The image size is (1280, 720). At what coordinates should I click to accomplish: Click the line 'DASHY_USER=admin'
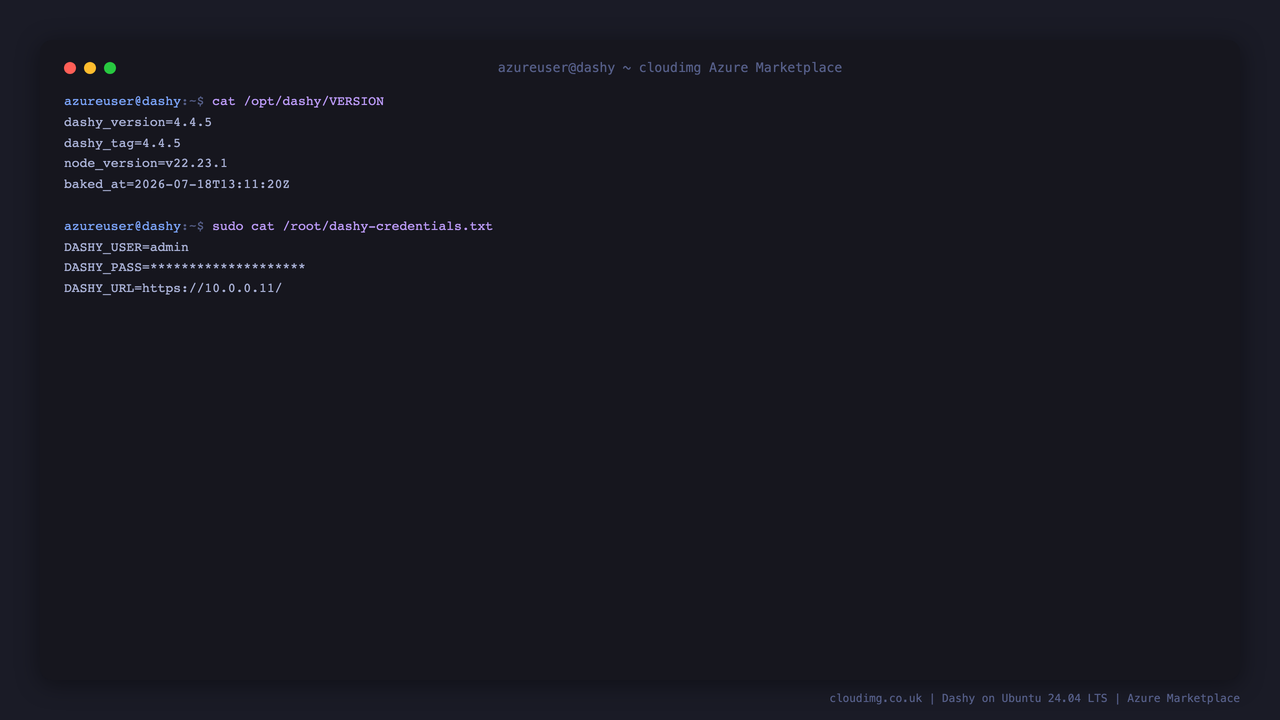click(126, 247)
